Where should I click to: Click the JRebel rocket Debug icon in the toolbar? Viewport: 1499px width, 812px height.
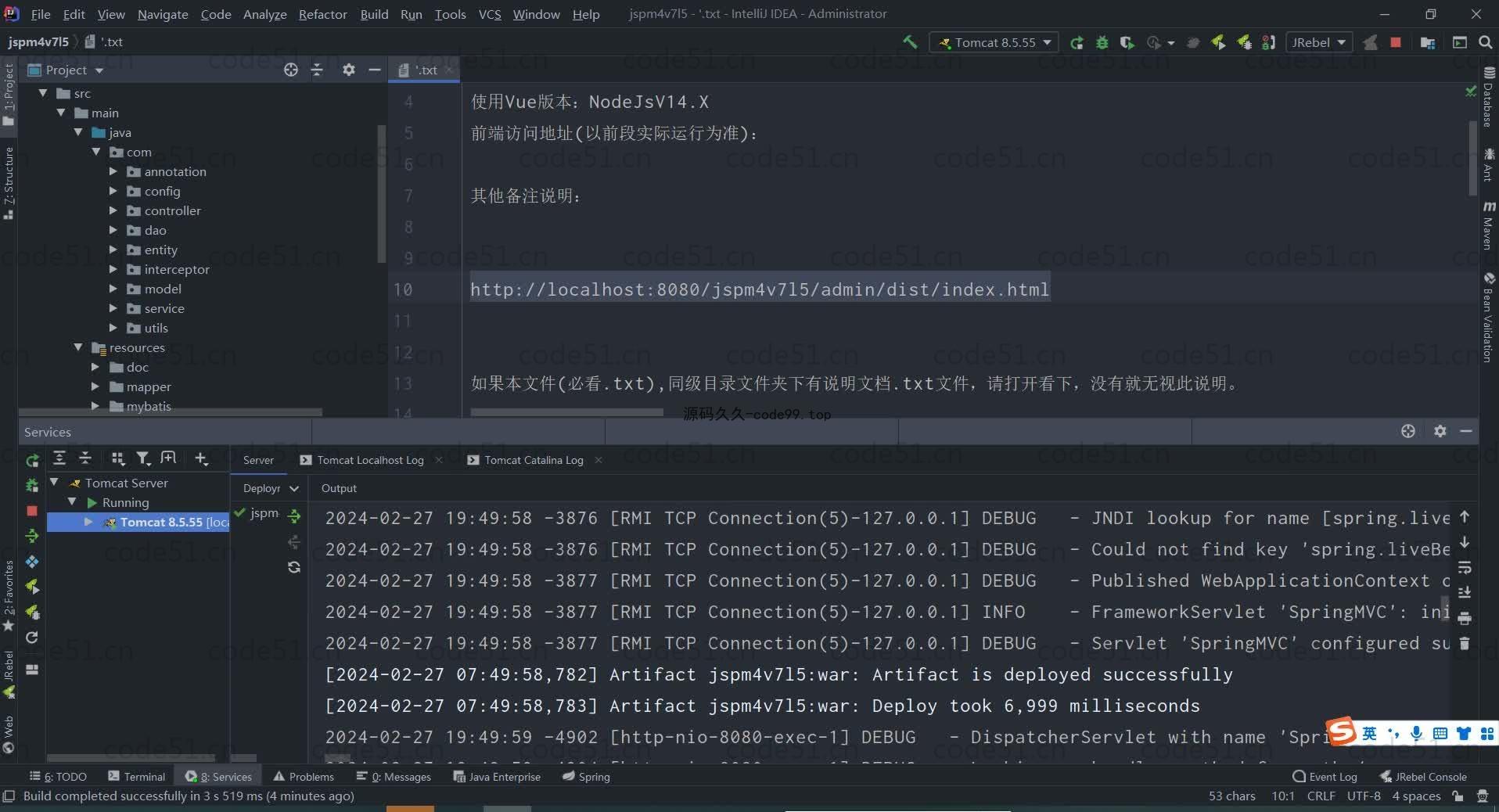point(1244,42)
